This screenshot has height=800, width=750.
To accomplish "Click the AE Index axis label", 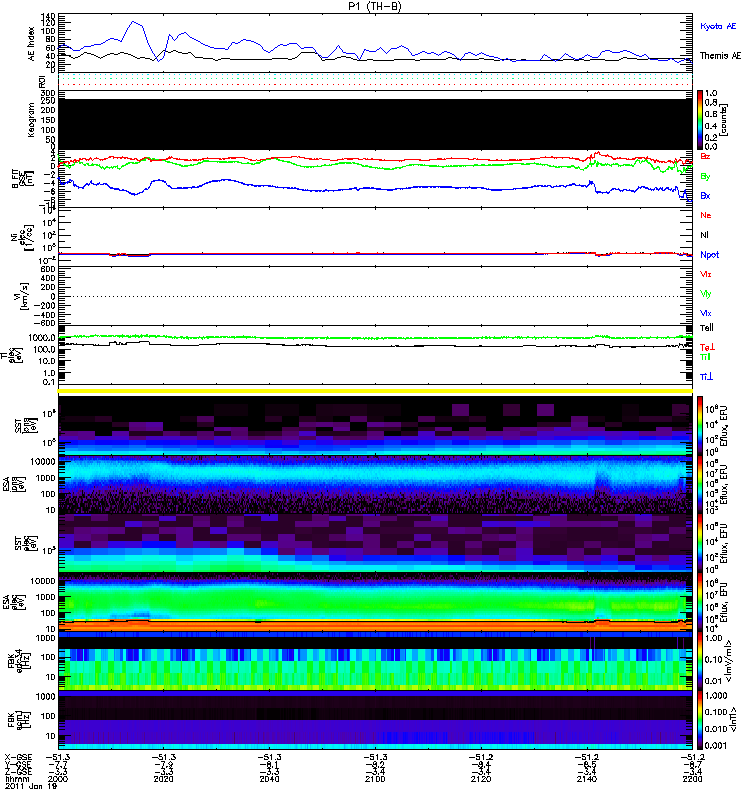I will pyautogui.click(x=32, y=43).
